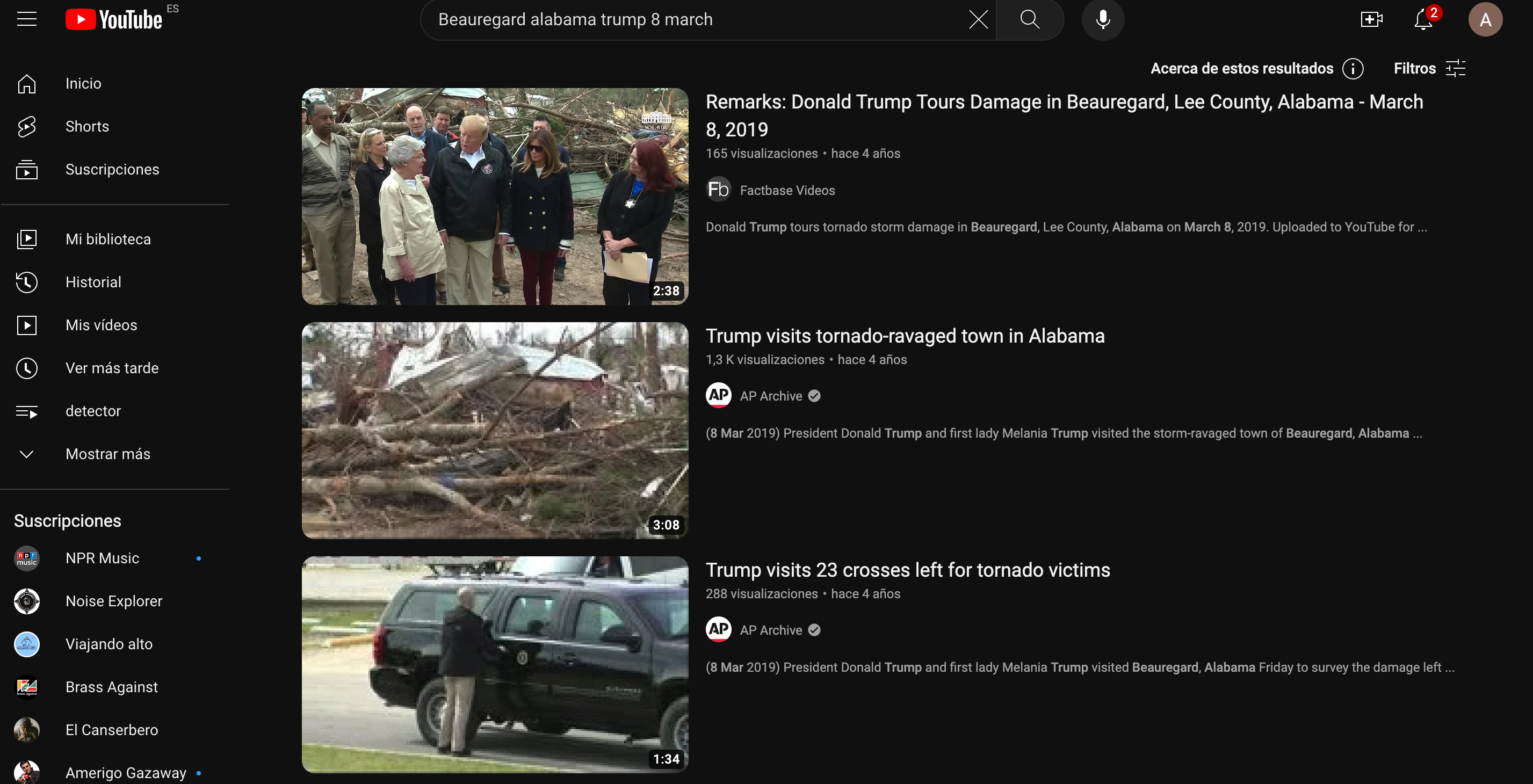Open NPR Music subscription channel
1533x784 pixels.
[102, 558]
